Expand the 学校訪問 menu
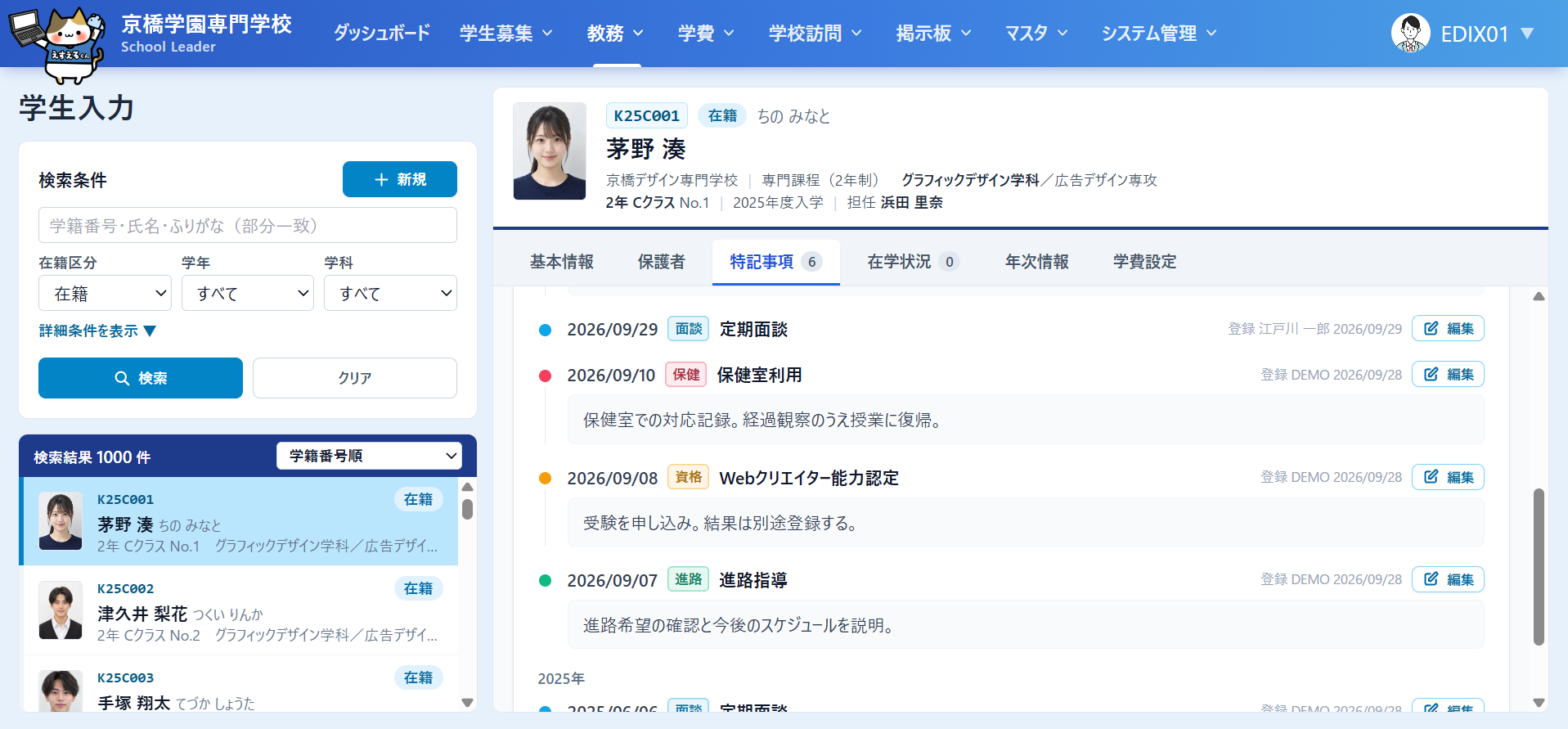Image resolution: width=1568 pixels, height=729 pixels. coord(815,34)
